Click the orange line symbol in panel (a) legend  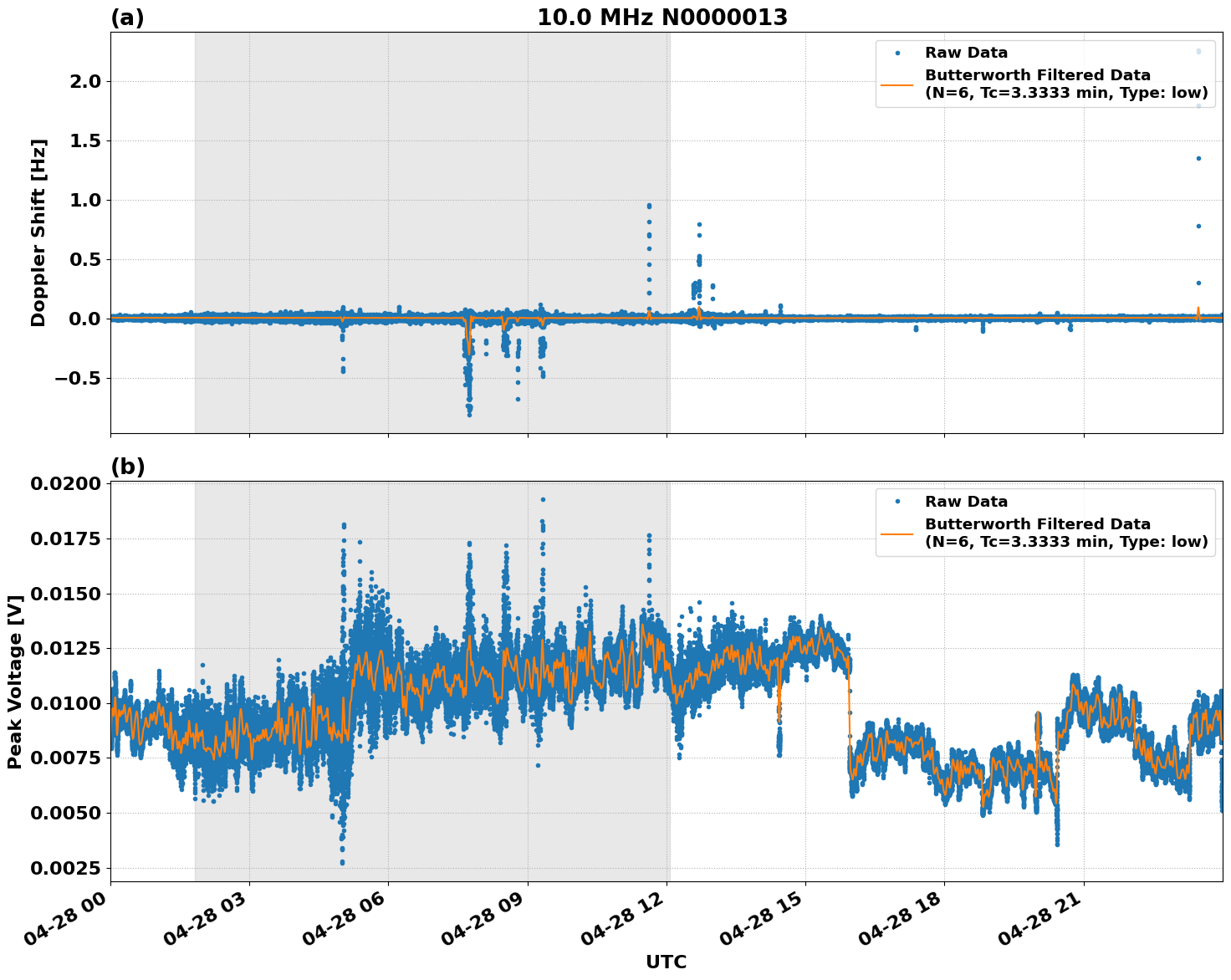point(897,85)
